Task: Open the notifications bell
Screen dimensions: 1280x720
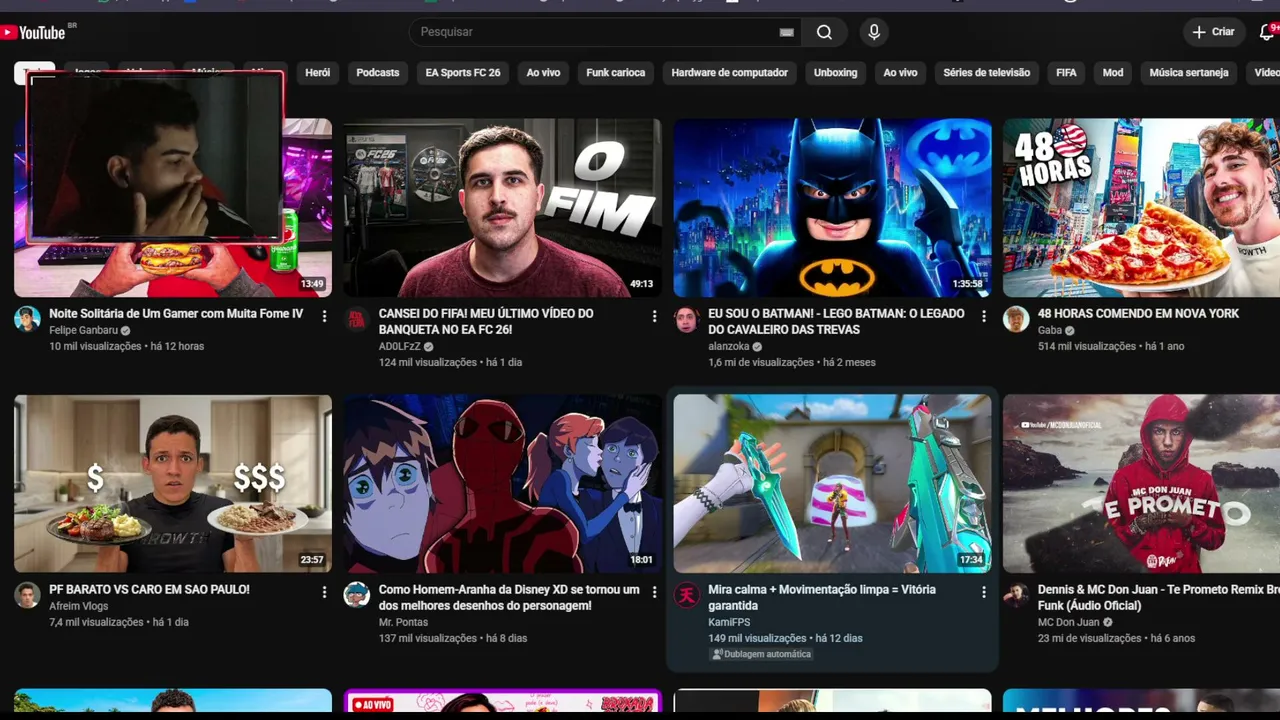Action: click(1267, 32)
